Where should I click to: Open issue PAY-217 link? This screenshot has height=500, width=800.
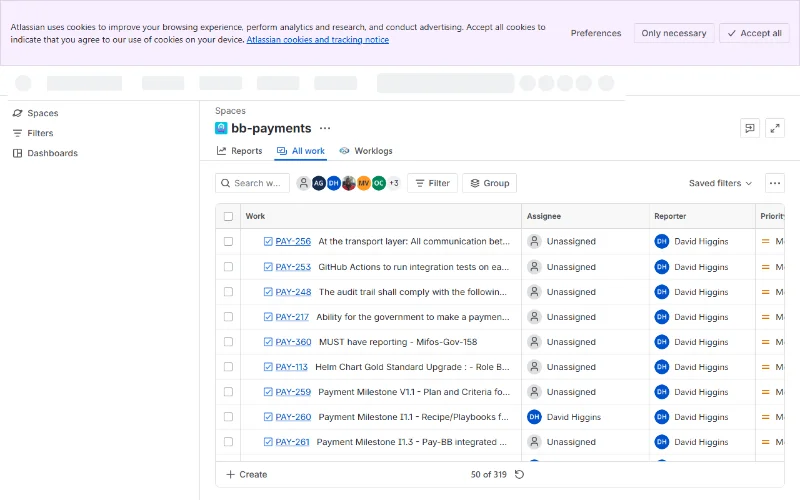click(292, 317)
